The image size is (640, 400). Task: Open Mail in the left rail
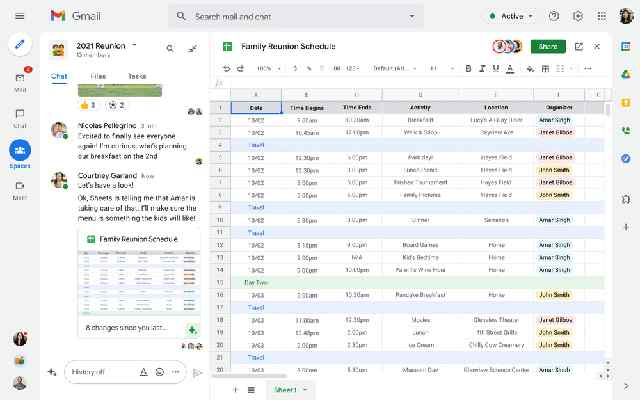20,82
